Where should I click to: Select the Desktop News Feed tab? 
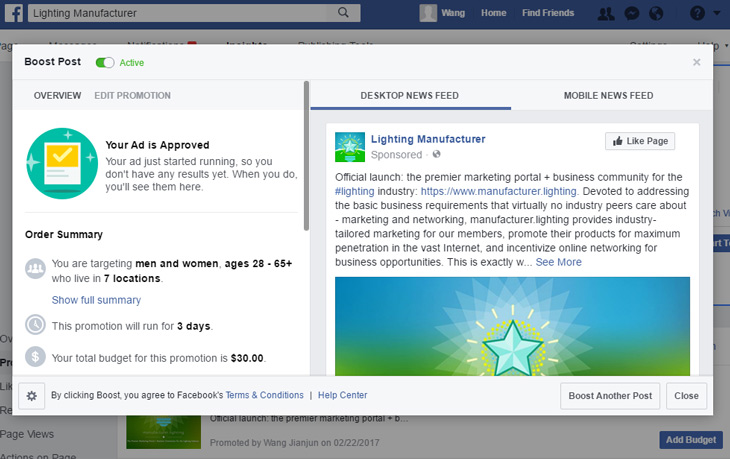coord(410,95)
